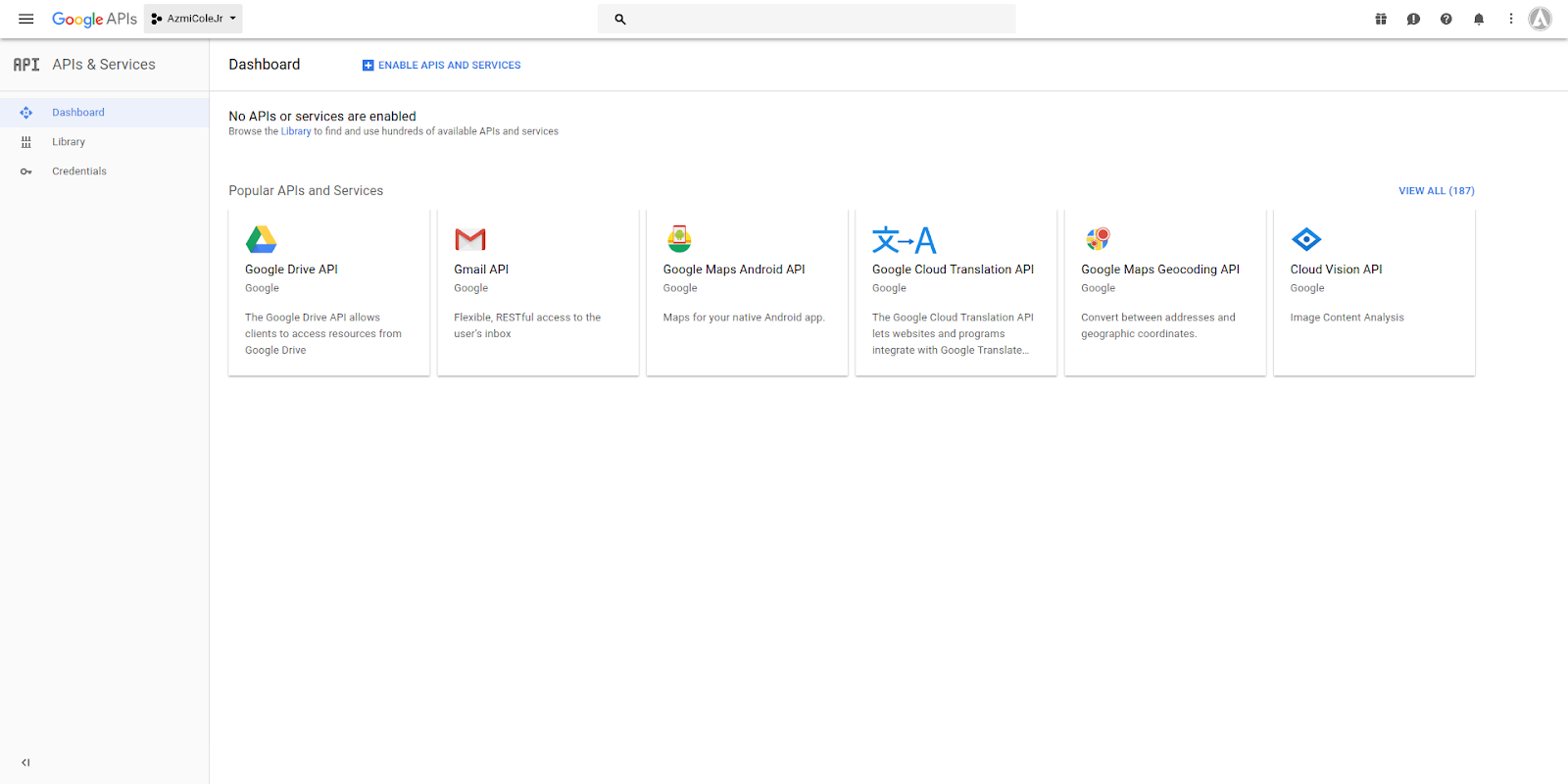This screenshot has height=784, width=1568.
Task: Click ENABLE APIS AND SERVICES button text
Action: tap(450, 66)
